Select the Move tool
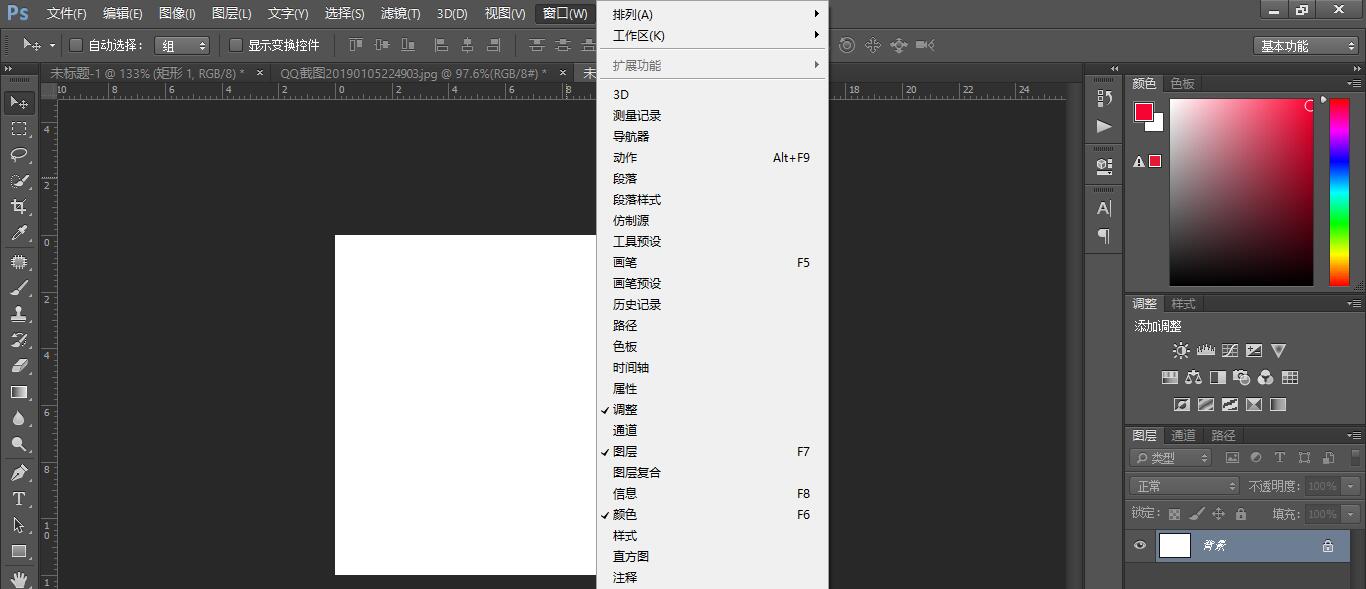 [x=20, y=102]
